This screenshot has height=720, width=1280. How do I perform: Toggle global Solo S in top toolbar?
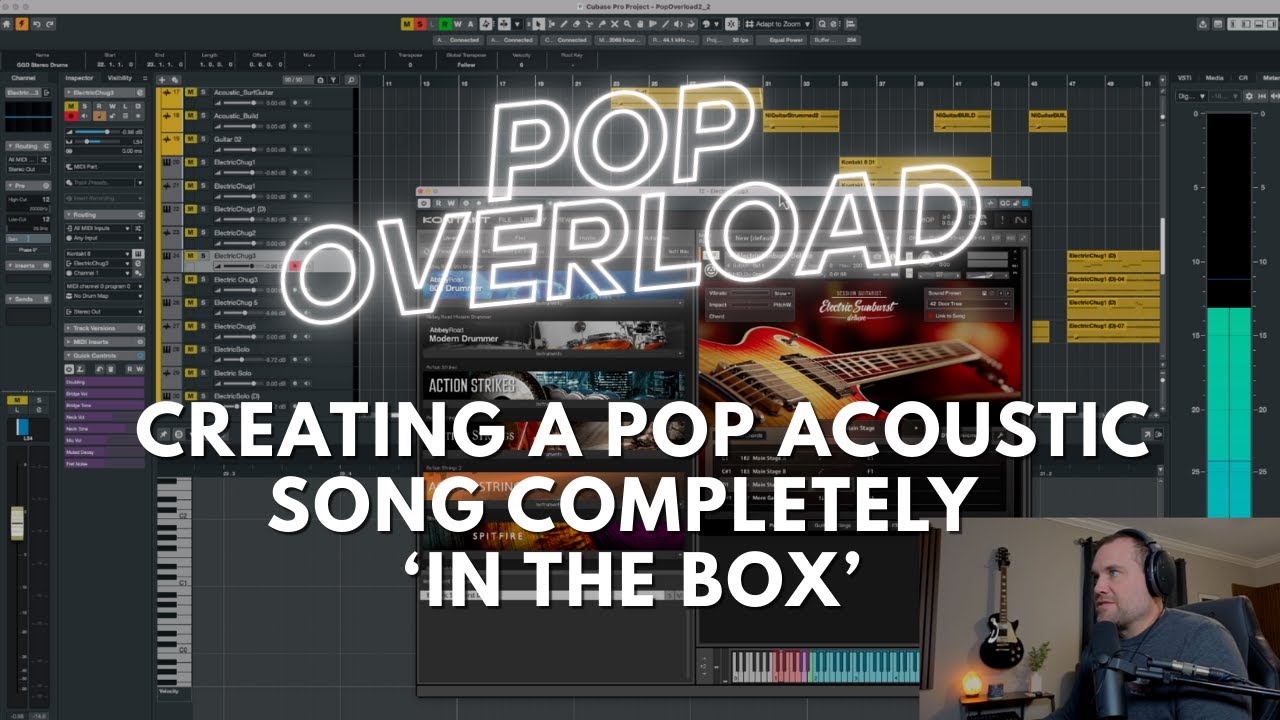[420, 24]
